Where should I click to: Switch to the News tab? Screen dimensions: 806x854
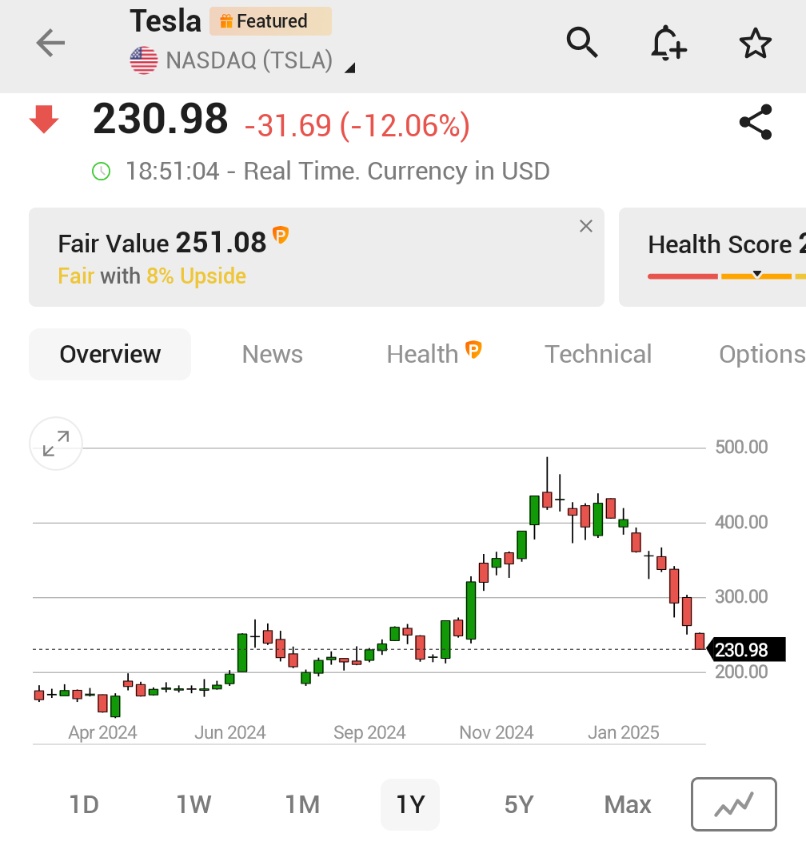(272, 354)
